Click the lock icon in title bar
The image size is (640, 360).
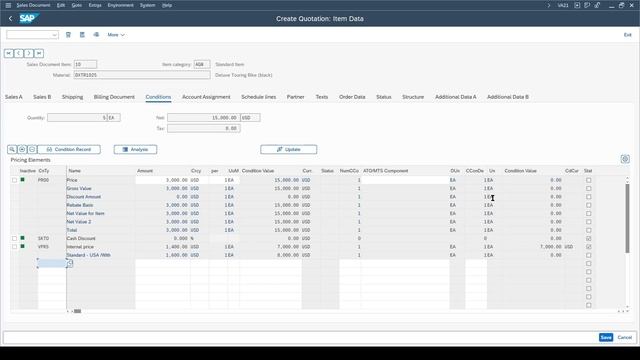[597, 5]
